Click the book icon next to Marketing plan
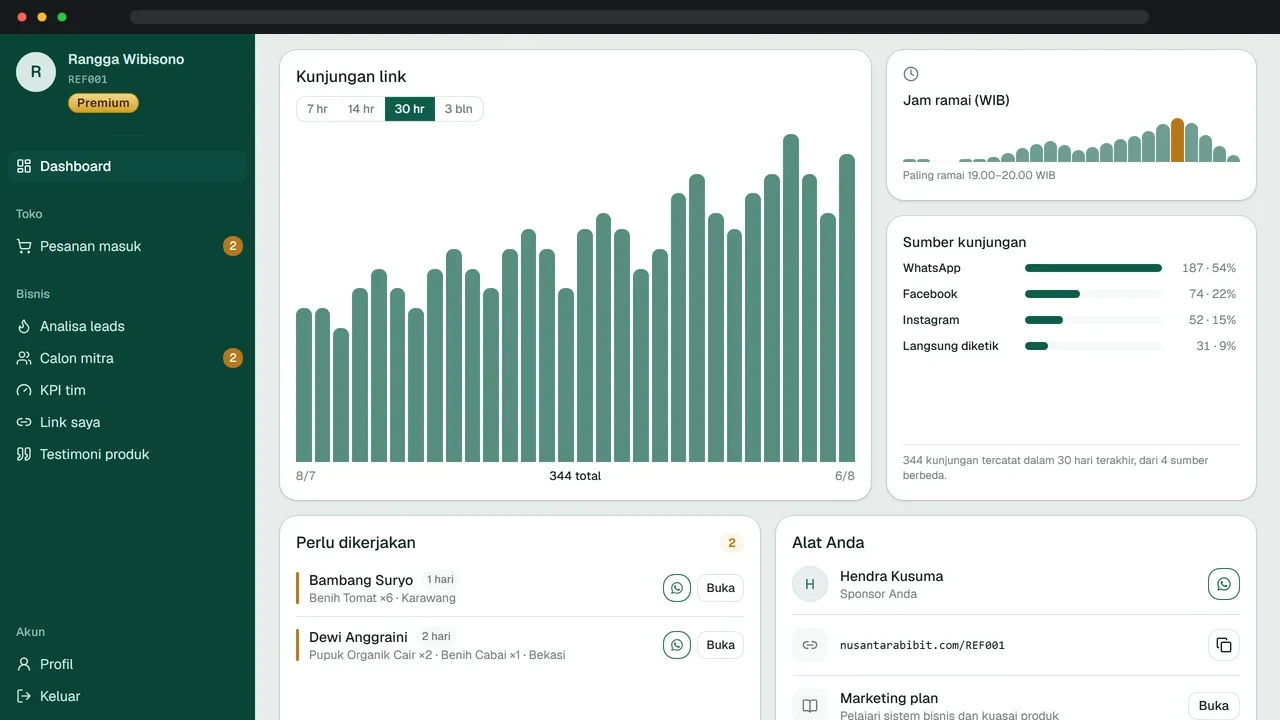This screenshot has height=720, width=1280. pos(810,706)
